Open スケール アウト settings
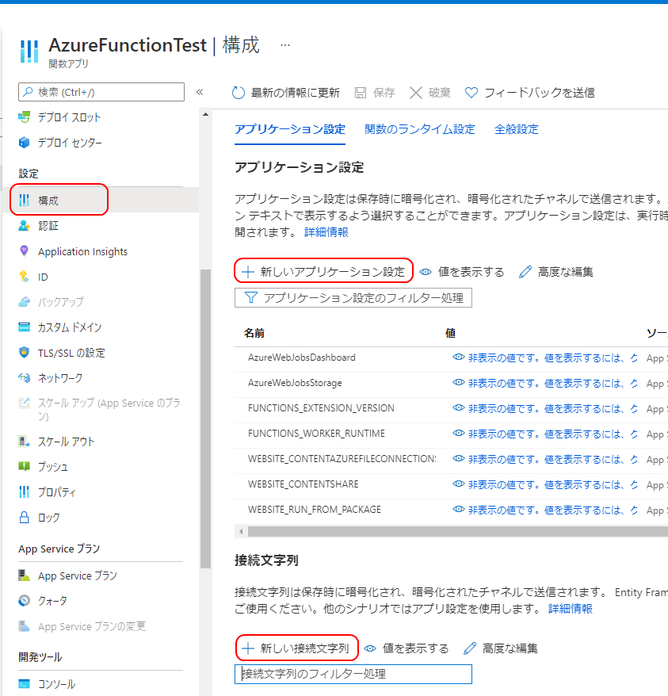Viewport: 668px width, 696px height. (x=56, y=442)
